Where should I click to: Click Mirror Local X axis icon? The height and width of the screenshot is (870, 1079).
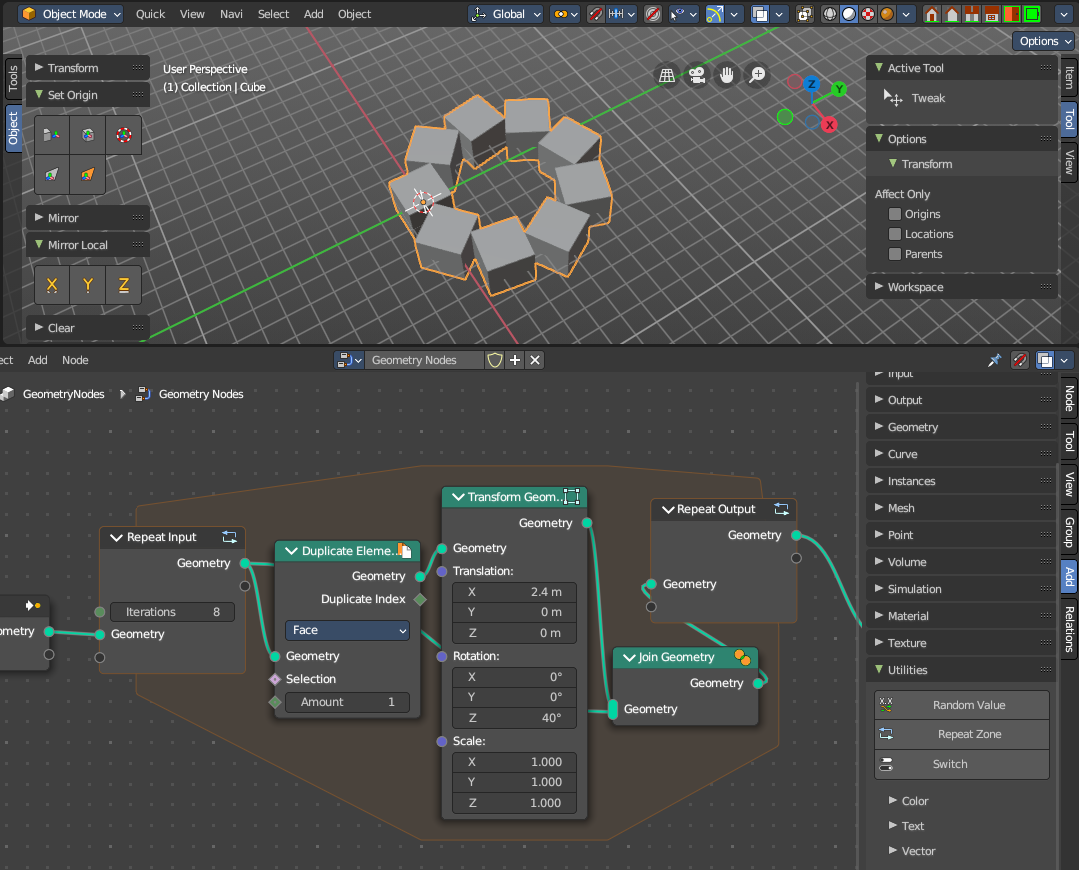52,285
